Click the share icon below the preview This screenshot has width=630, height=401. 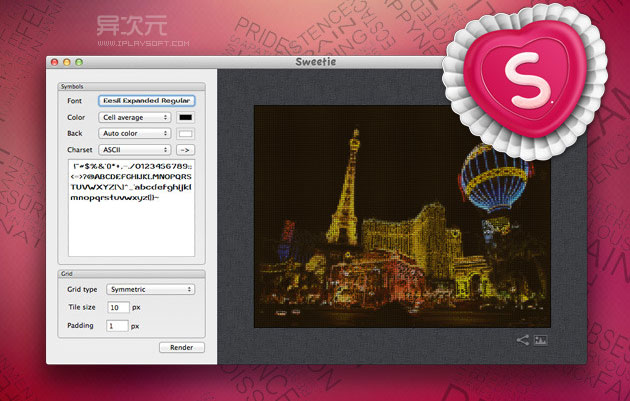(x=522, y=340)
